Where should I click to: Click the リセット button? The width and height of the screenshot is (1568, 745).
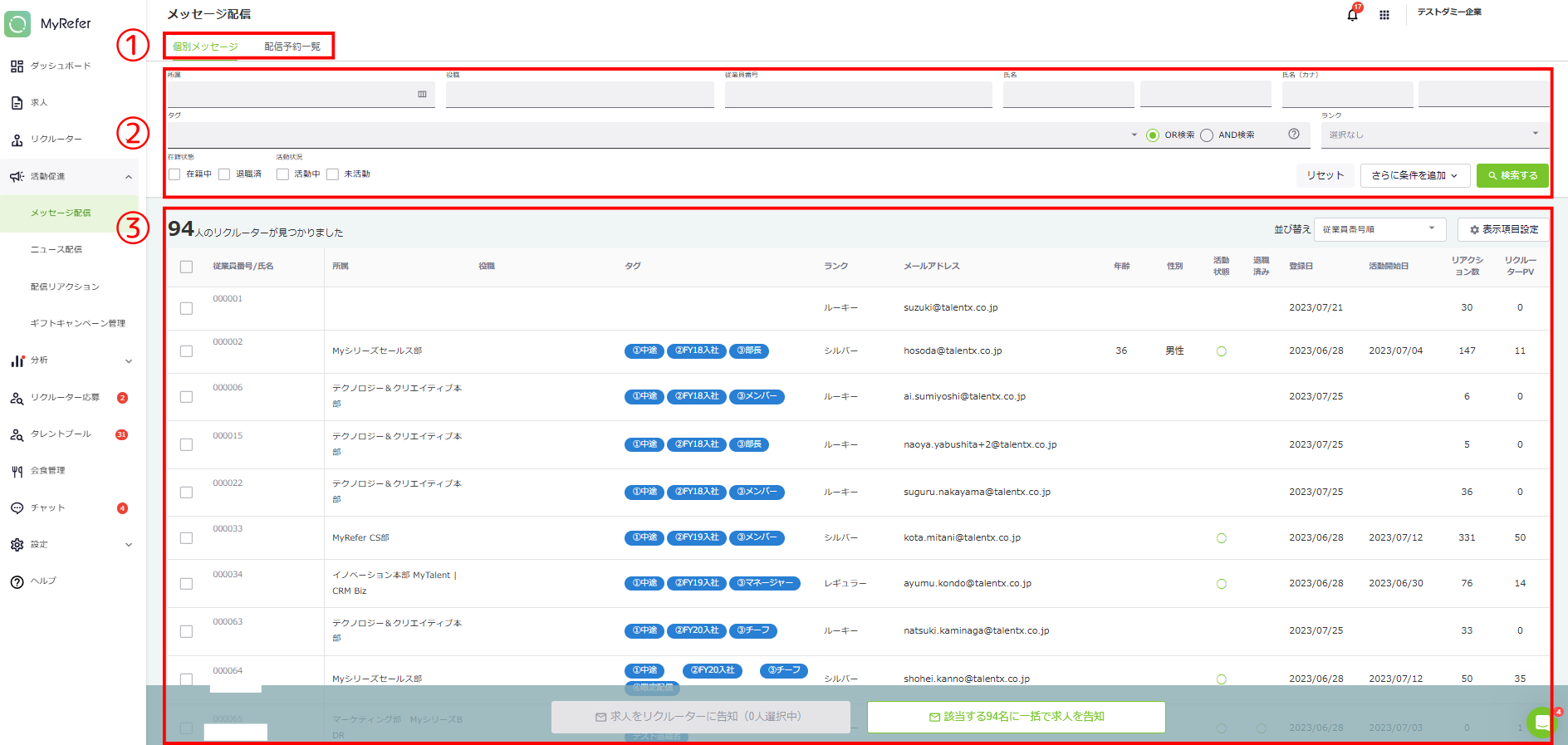tap(1325, 175)
